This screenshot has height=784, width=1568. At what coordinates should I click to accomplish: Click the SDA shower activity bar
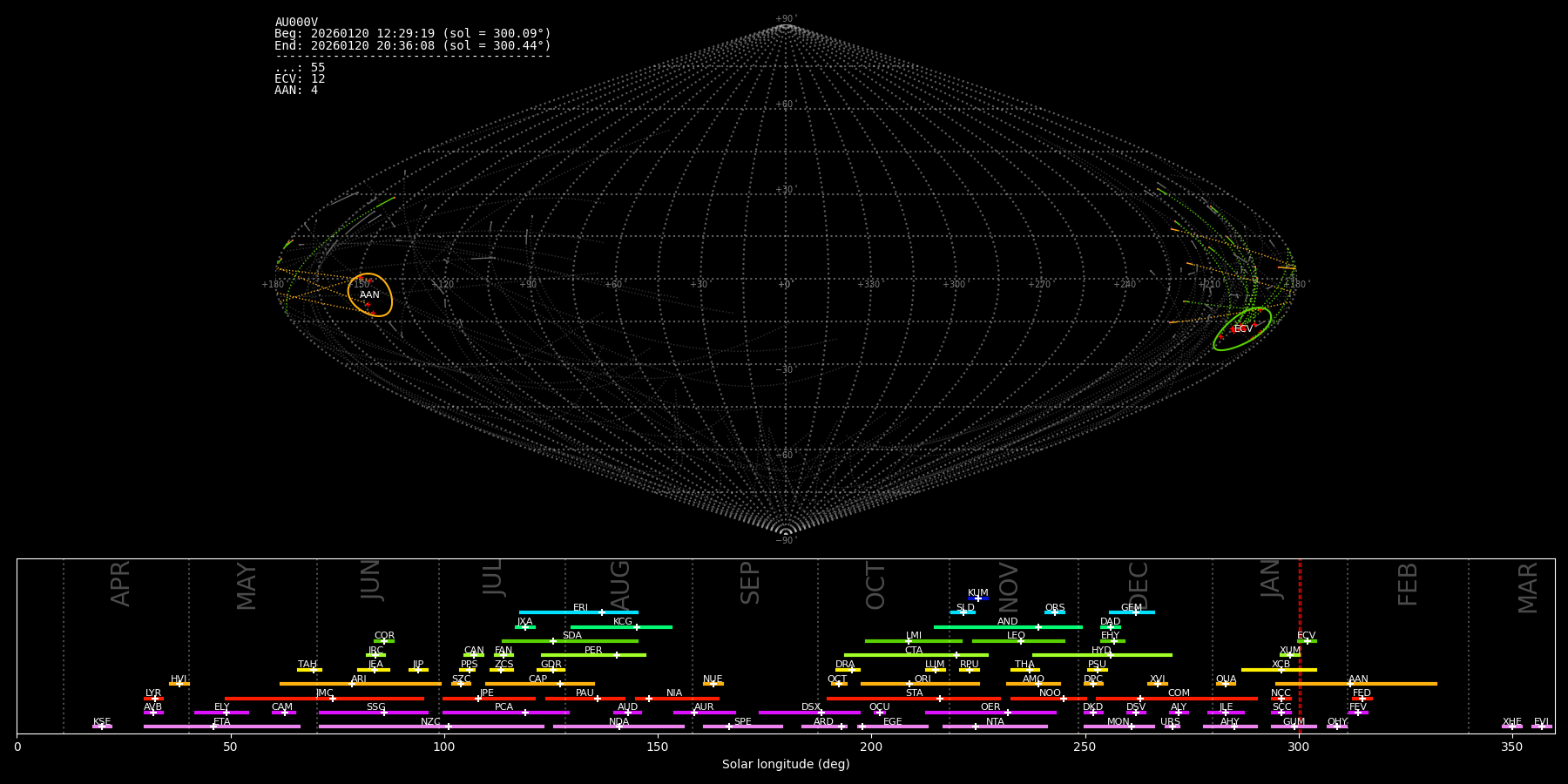point(570,641)
